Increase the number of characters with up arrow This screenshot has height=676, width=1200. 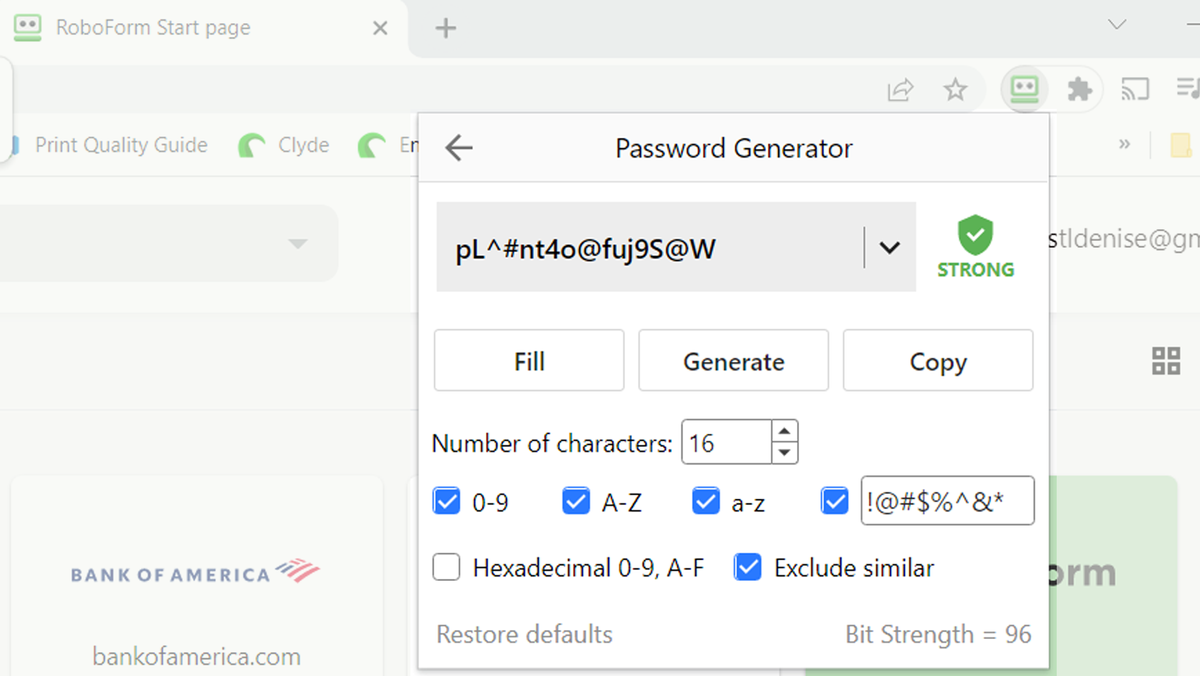[785, 432]
